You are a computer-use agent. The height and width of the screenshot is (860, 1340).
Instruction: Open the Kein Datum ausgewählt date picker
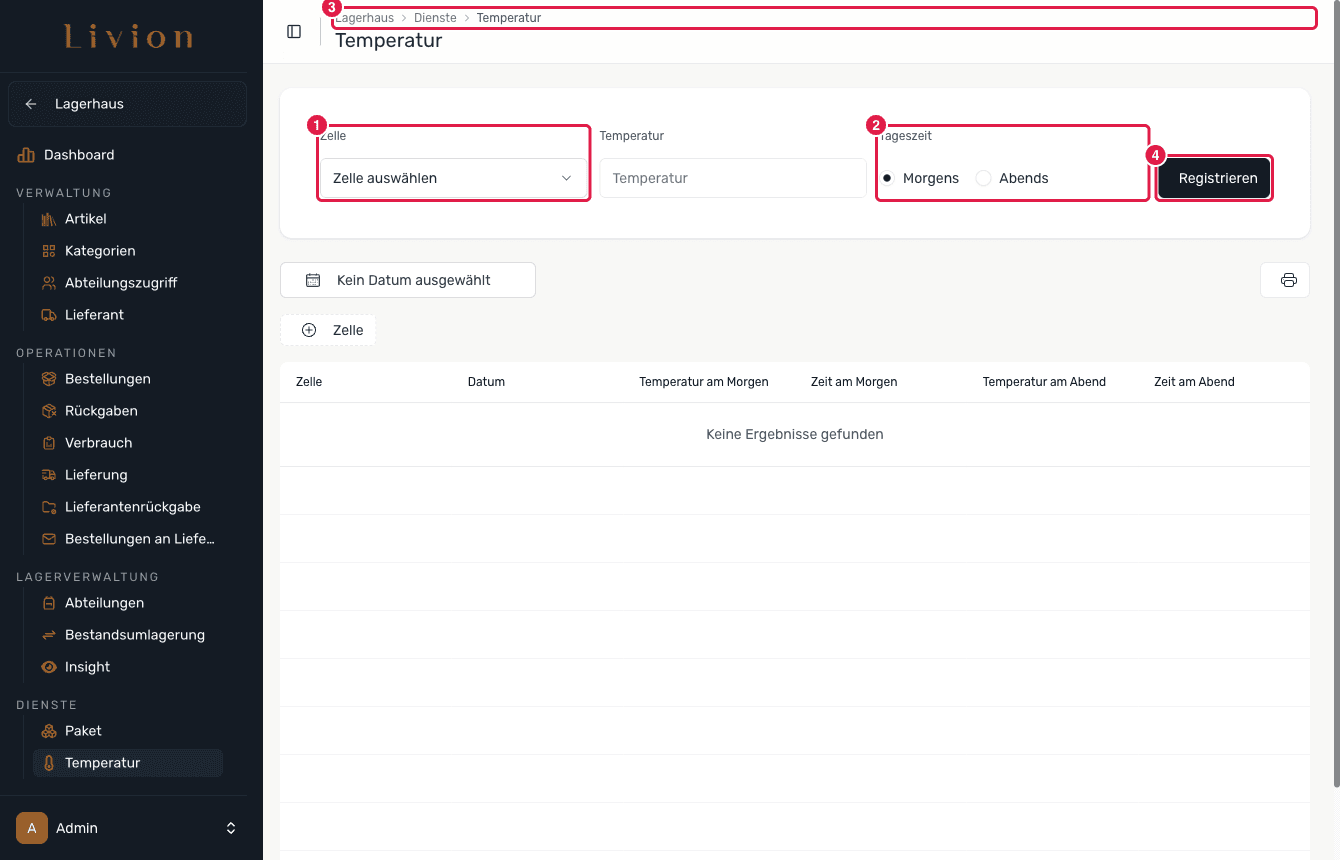pyautogui.click(x=408, y=280)
